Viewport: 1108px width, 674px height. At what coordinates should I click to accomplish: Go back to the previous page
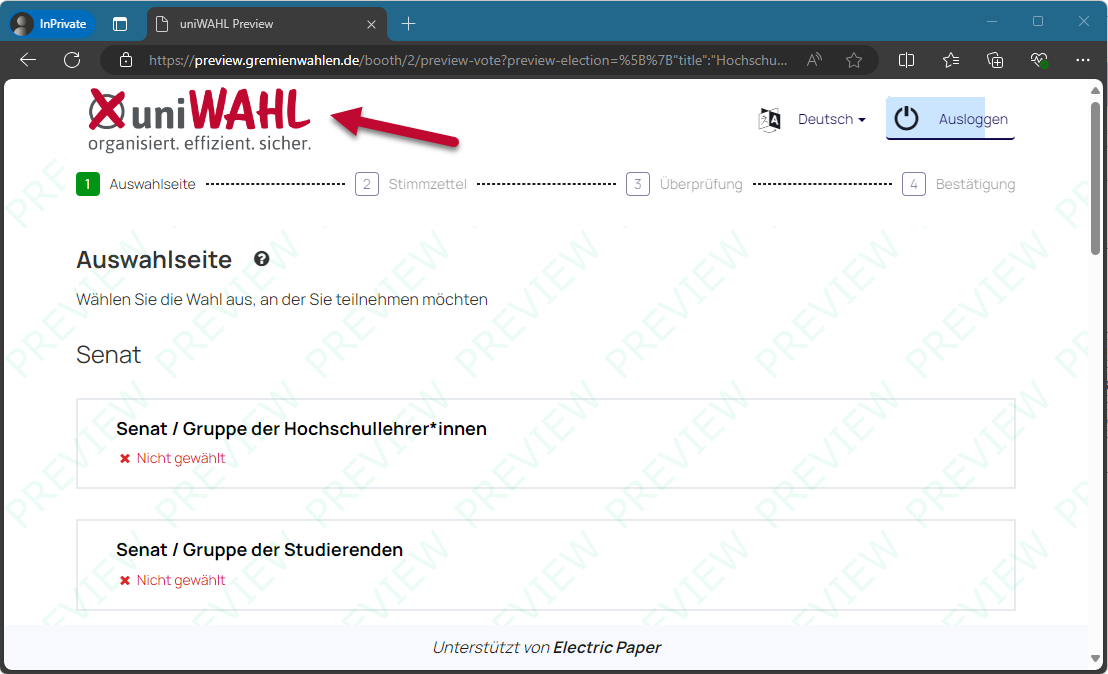[x=28, y=60]
